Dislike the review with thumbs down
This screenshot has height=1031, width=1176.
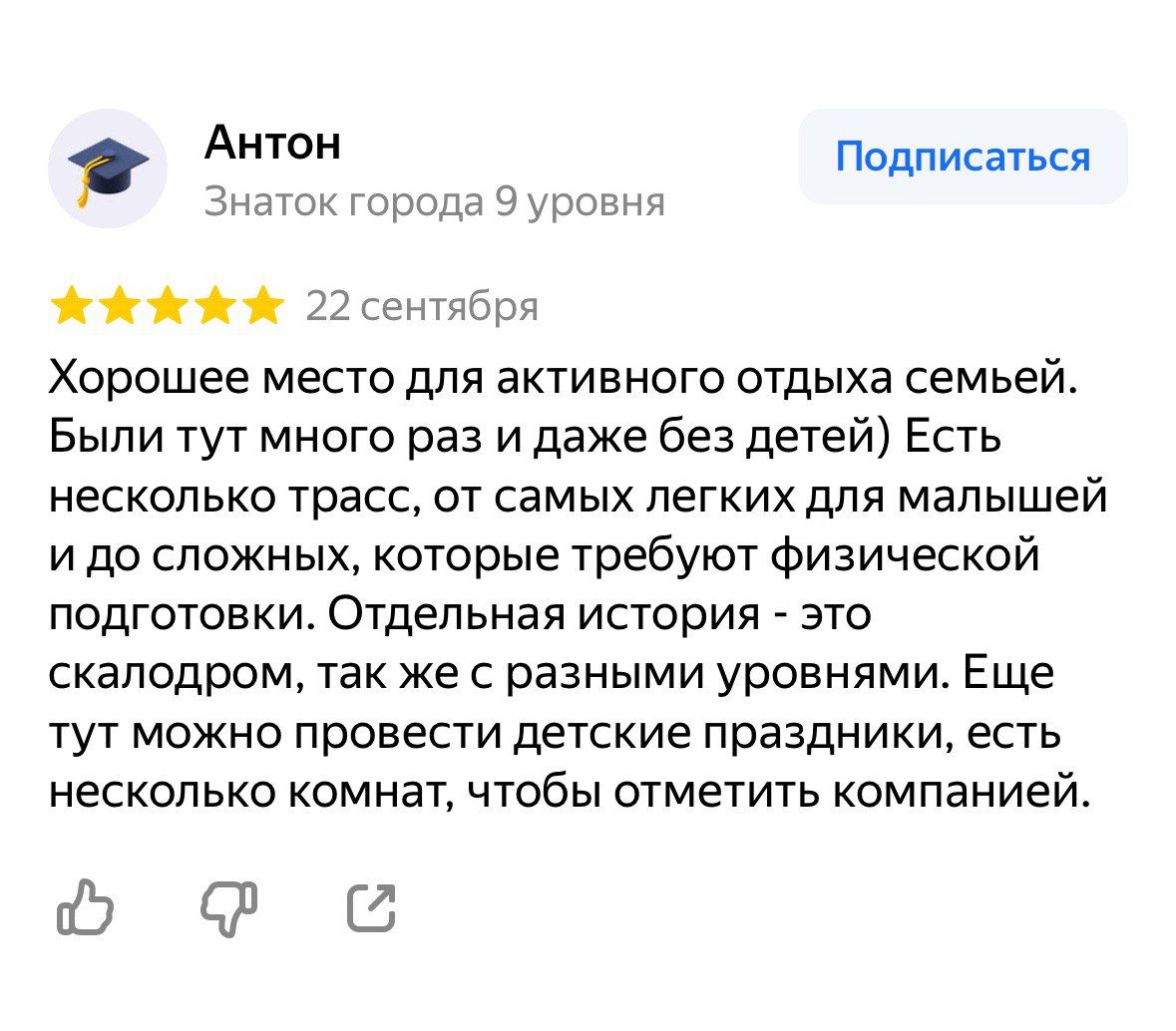(228, 907)
